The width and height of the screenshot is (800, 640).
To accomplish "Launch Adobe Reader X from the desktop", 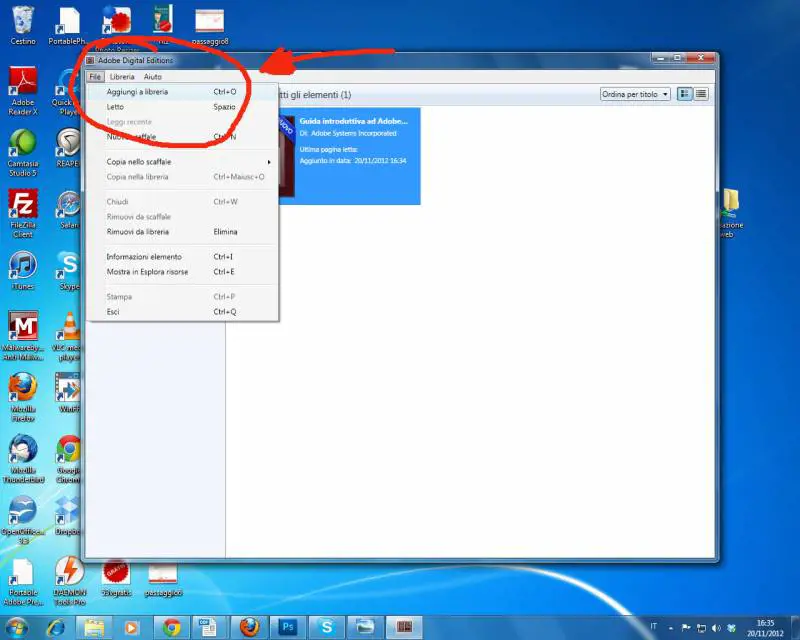I will [22, 91].
